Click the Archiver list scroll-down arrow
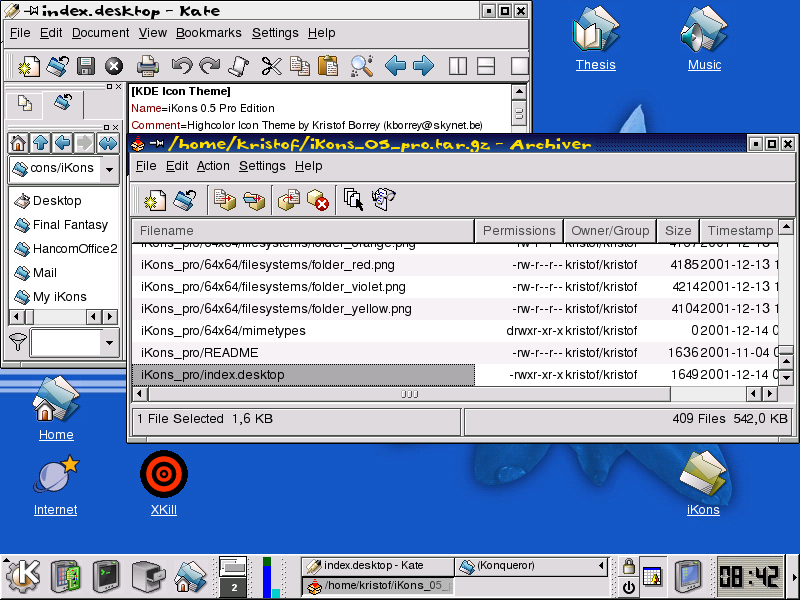The height and width of the screenshot is (600, 800). click(786, 378)
